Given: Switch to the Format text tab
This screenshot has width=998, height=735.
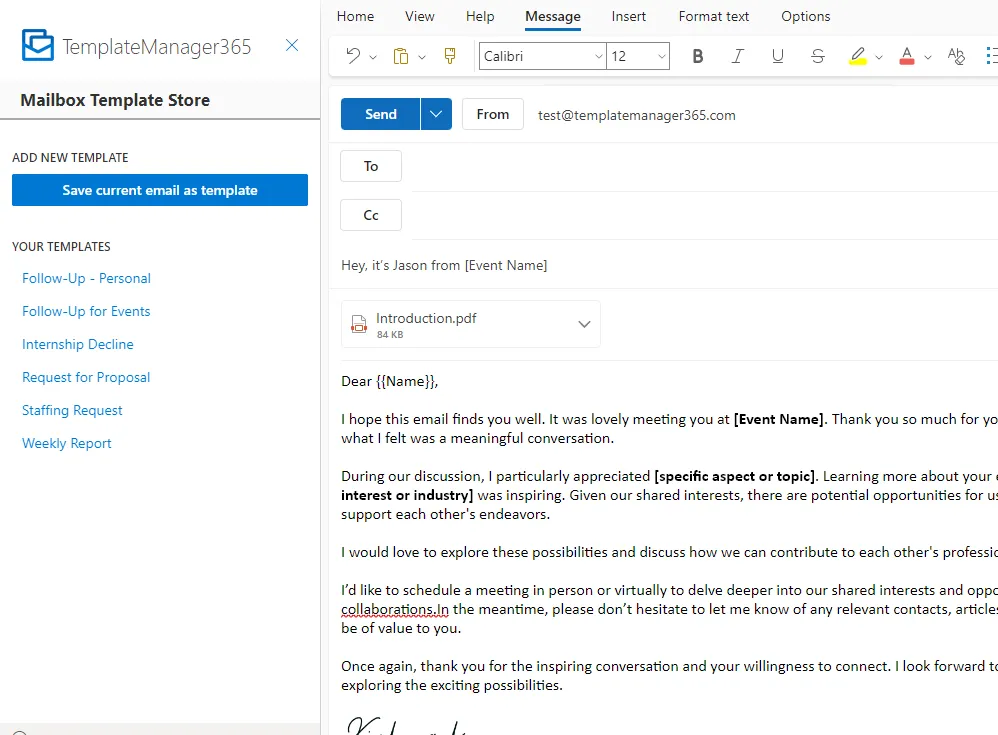Looking at the screenshot, I should (x=713, y=16).
